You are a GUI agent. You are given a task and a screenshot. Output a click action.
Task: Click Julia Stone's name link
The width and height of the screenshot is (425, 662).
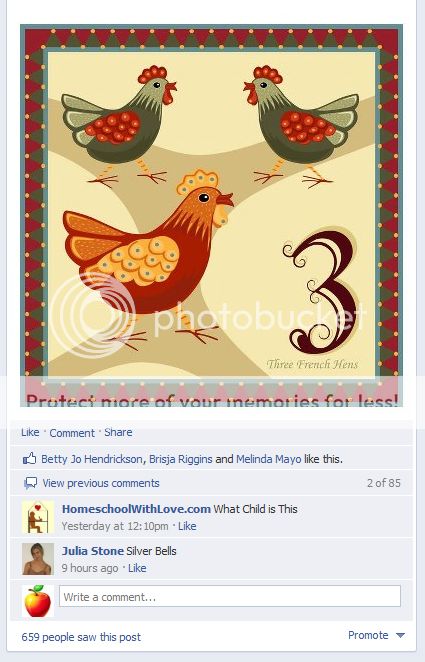(x=93, y=551)
